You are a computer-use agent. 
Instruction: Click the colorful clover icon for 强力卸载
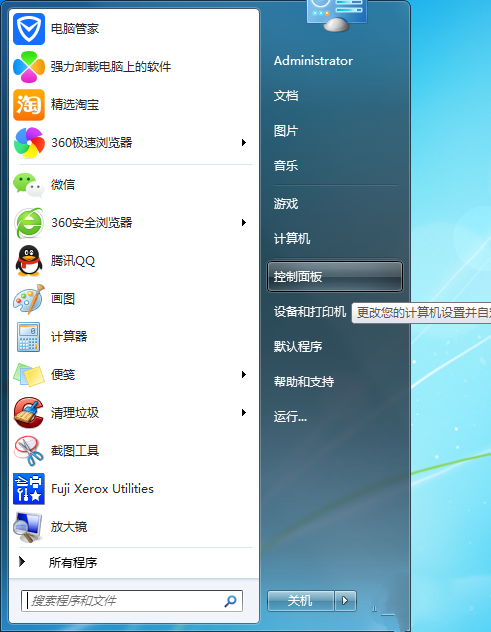click(x=29, y=67)
